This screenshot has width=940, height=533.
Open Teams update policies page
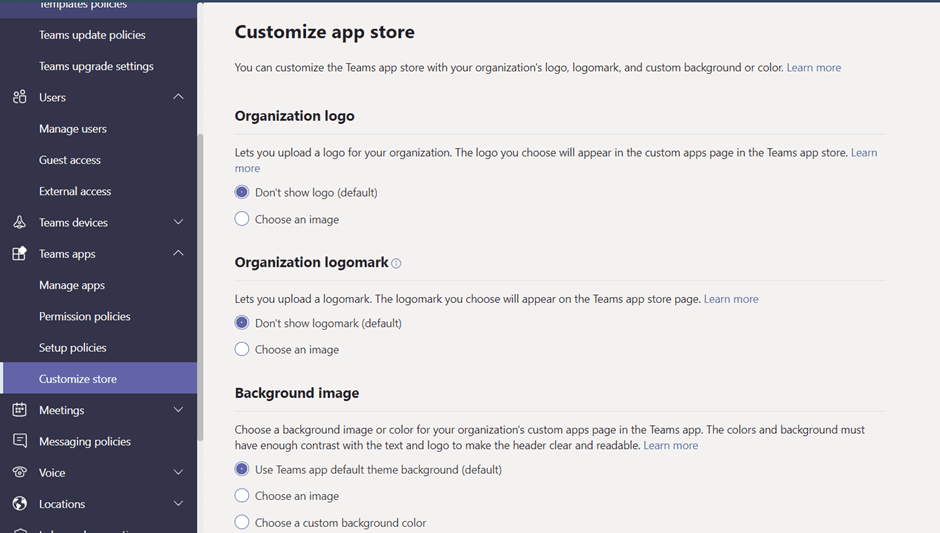92,35
